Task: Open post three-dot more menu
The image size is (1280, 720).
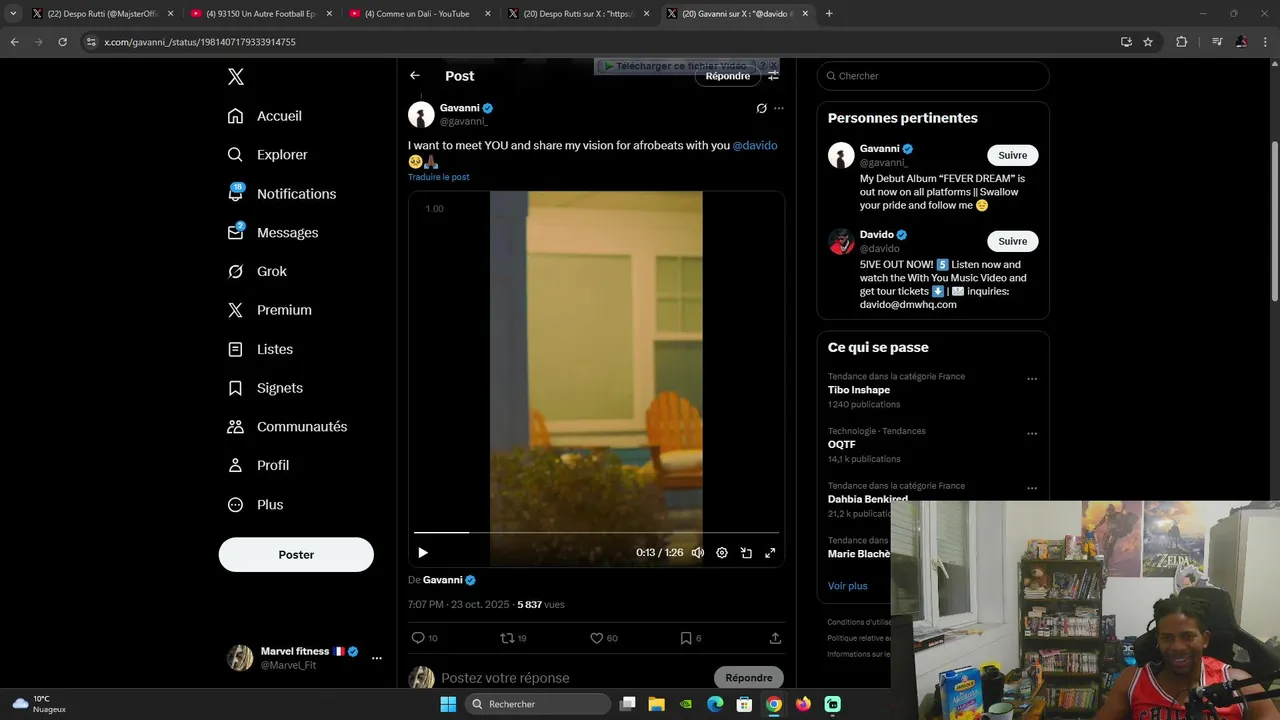Action: pyautogui.click(x=779, y=108)
